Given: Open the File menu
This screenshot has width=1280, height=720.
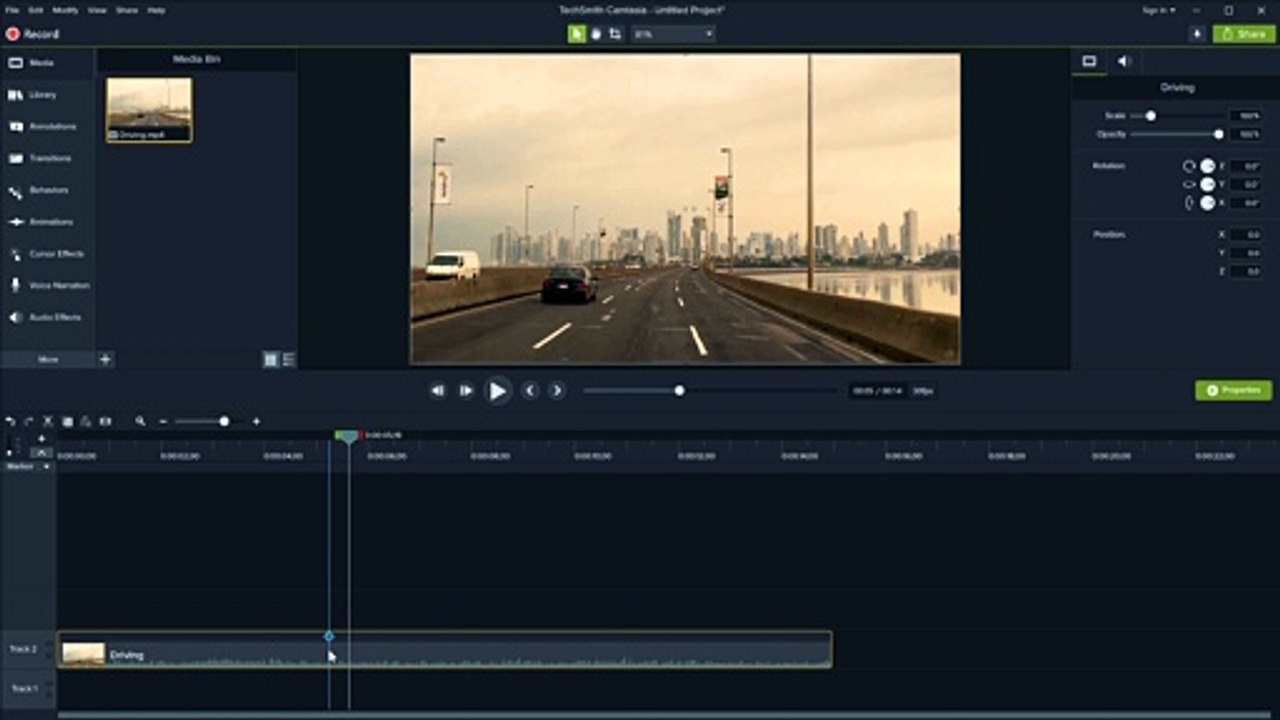Looking at the screenshot, I should click(10, 10).
